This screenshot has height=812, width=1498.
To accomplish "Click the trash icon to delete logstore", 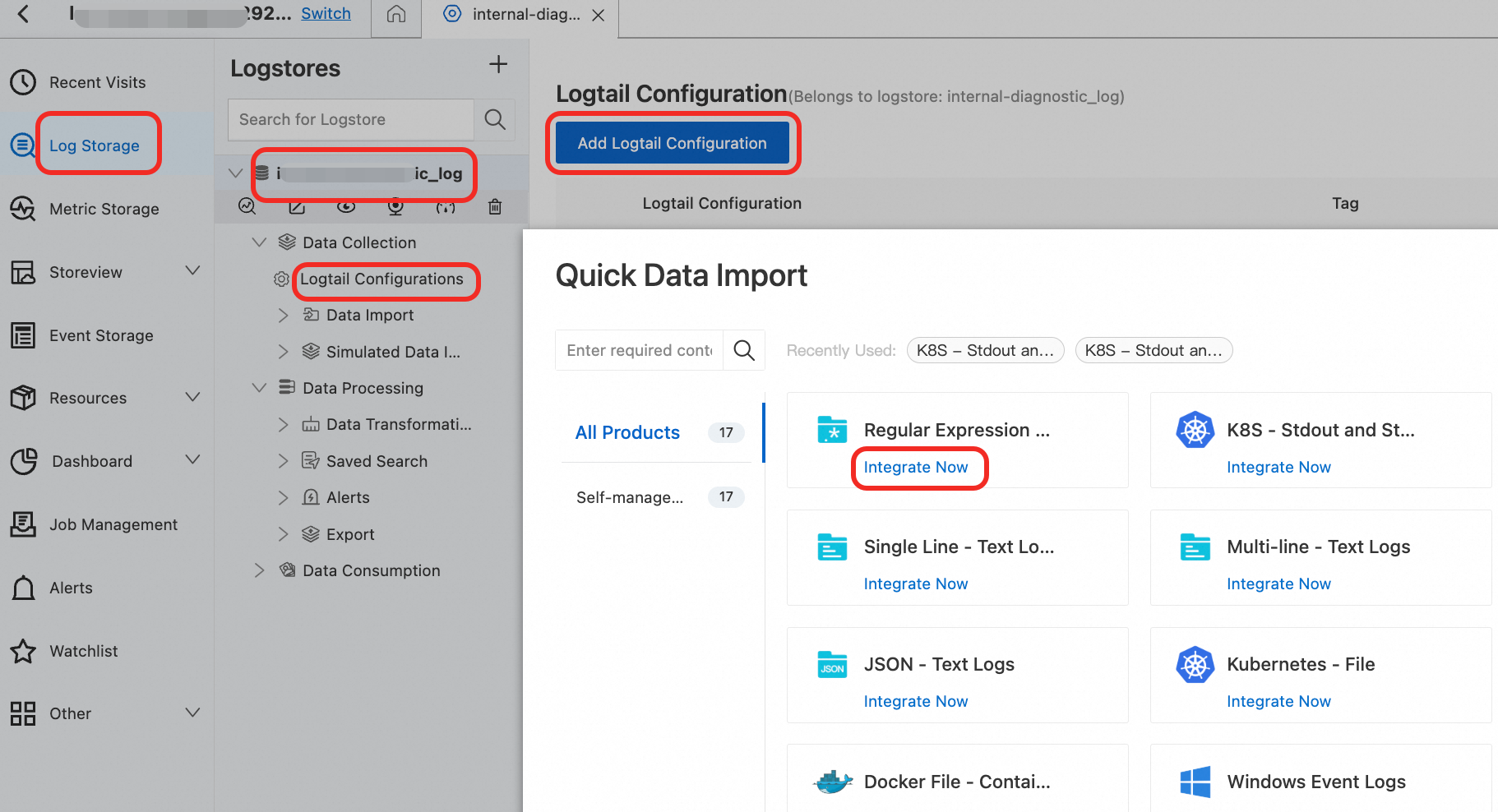I will (495, 206).
